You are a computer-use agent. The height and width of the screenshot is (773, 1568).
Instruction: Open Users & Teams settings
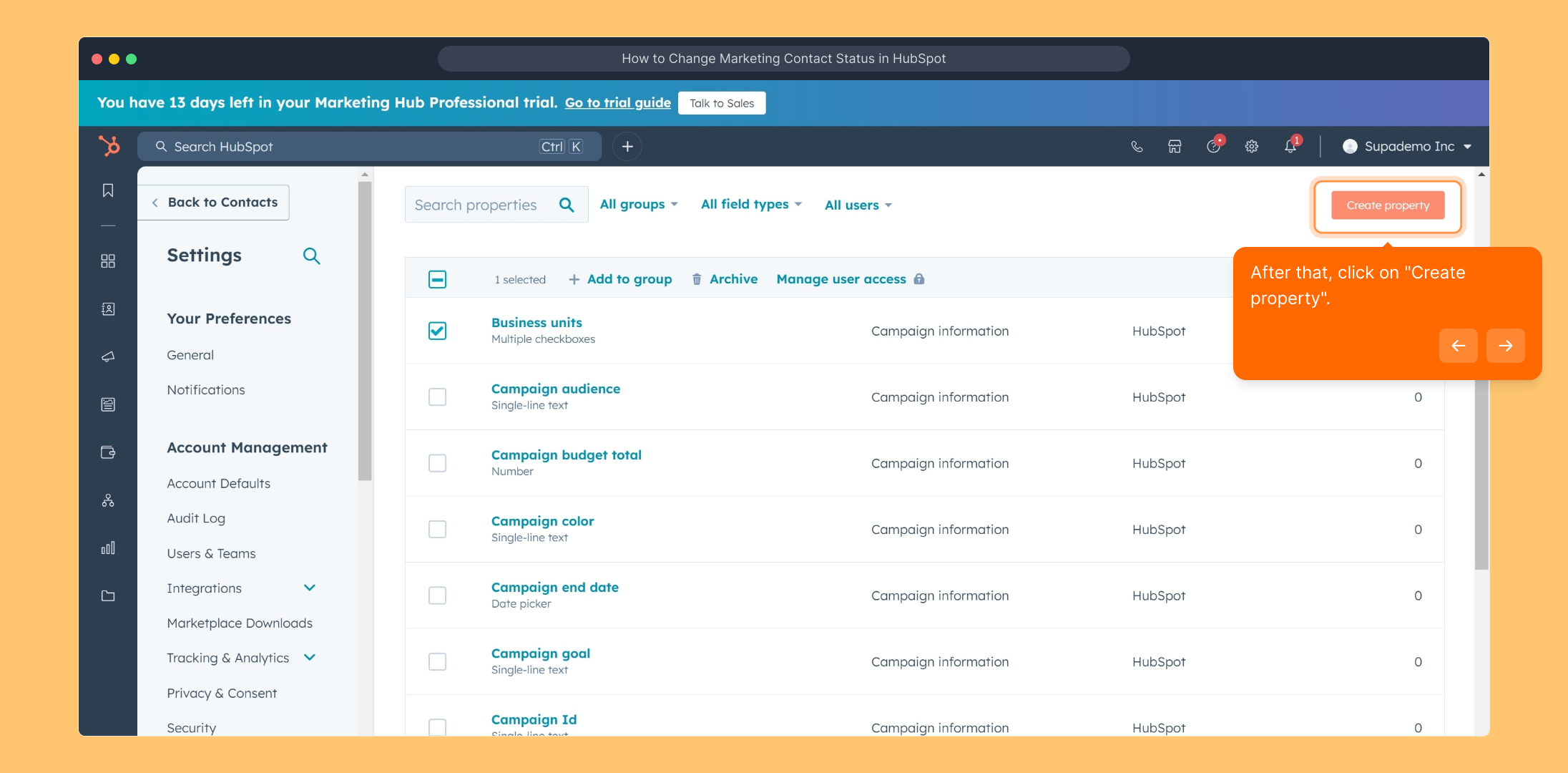211,553
